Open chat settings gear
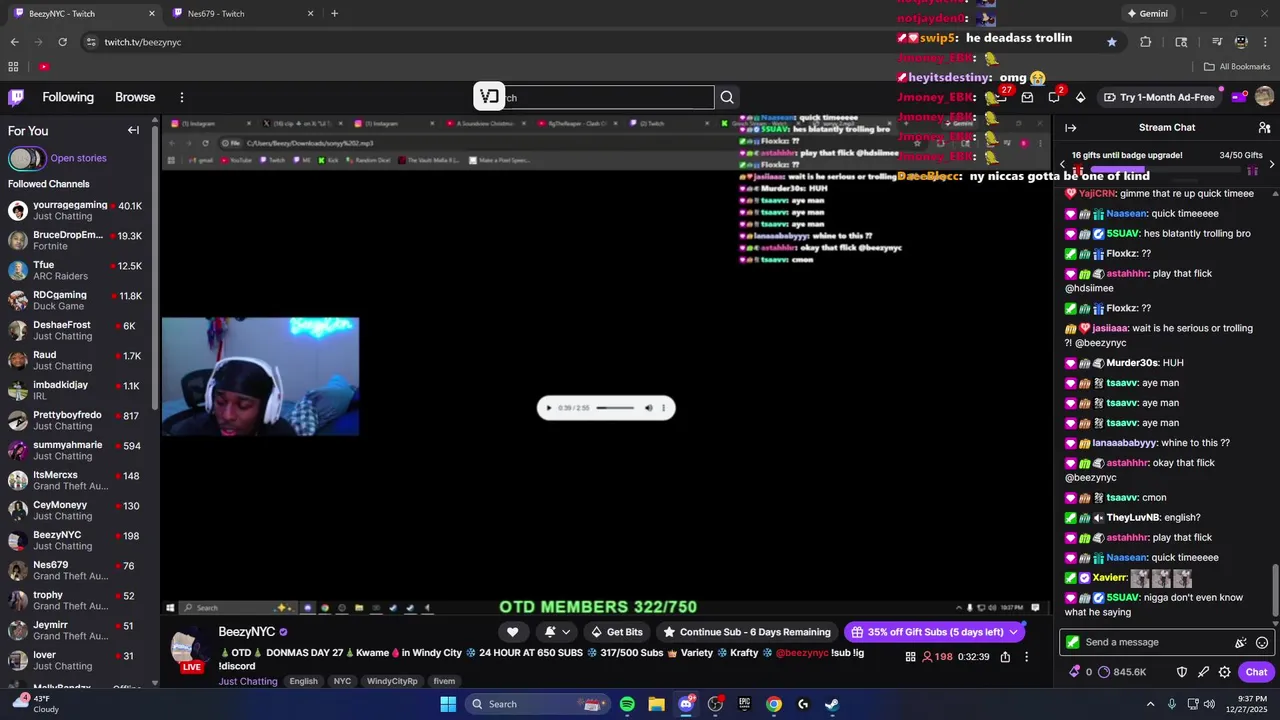The width and height of the screenshot is (1280, 720). click(x=1224, y=672)
